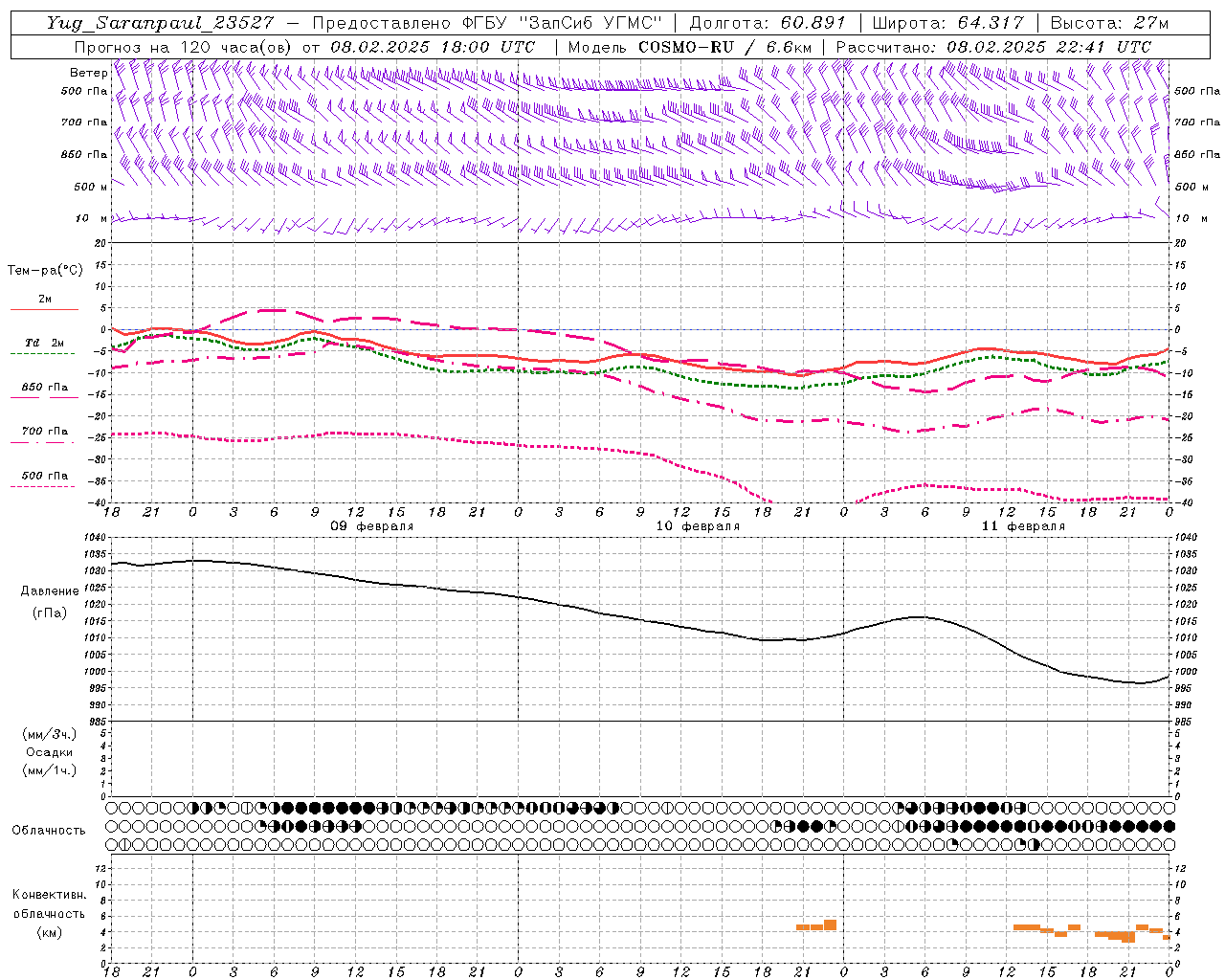This screenshot has width=1225, height=980.
Task: Click the (км) unit of convective panel
Action: (x=50, y=932)
